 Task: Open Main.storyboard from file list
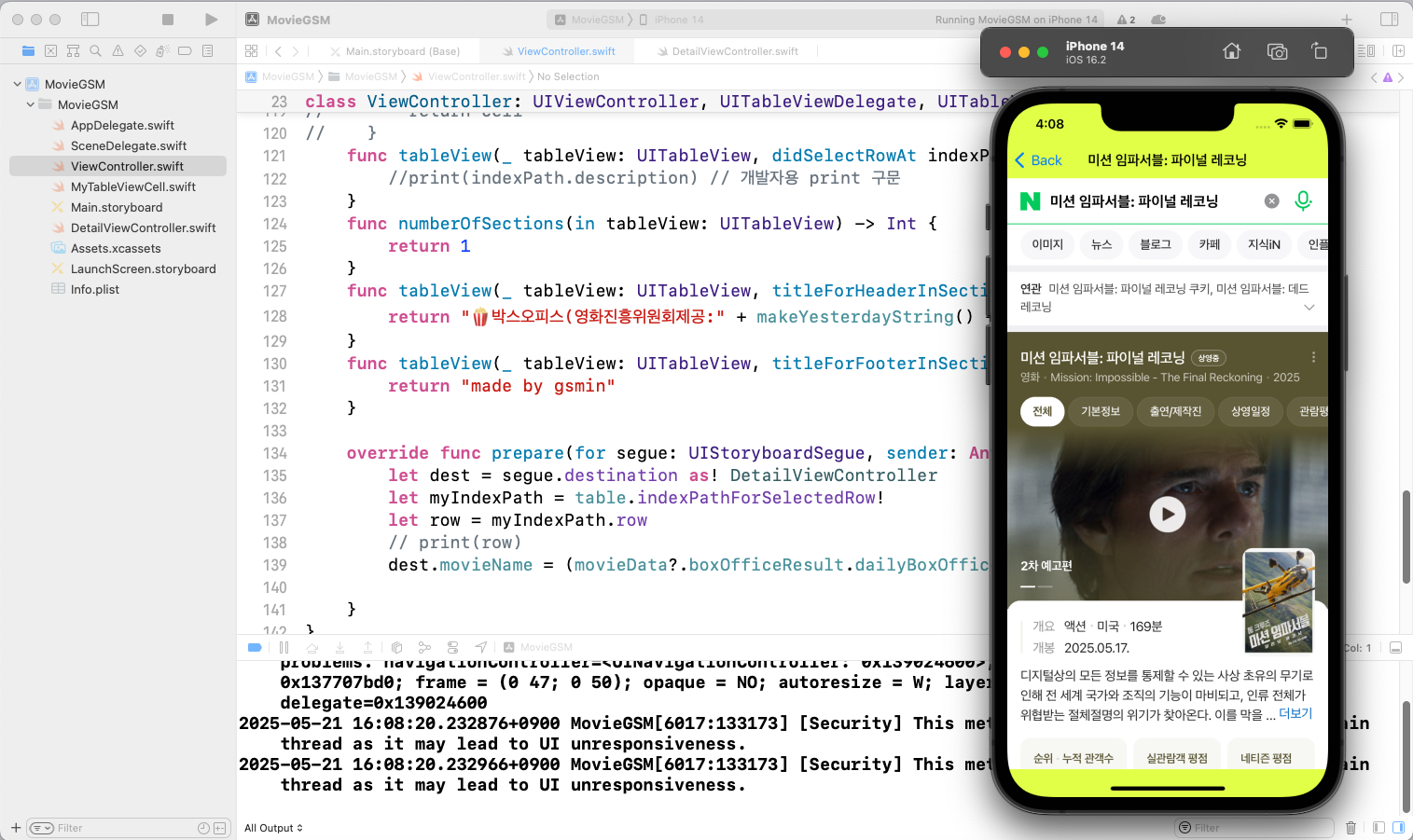(117, 207)
